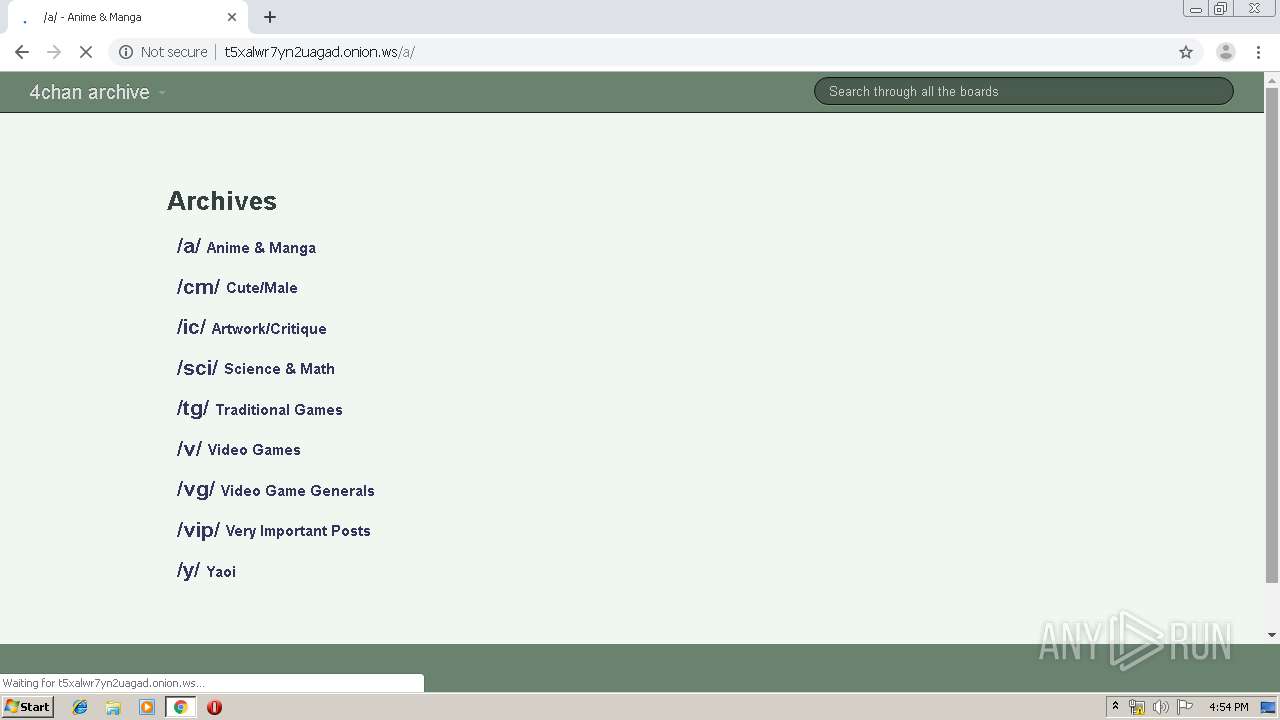Open the /a/ Anime & Manga archive
This screenshot has height=720, width=1280.
(246, 246)
